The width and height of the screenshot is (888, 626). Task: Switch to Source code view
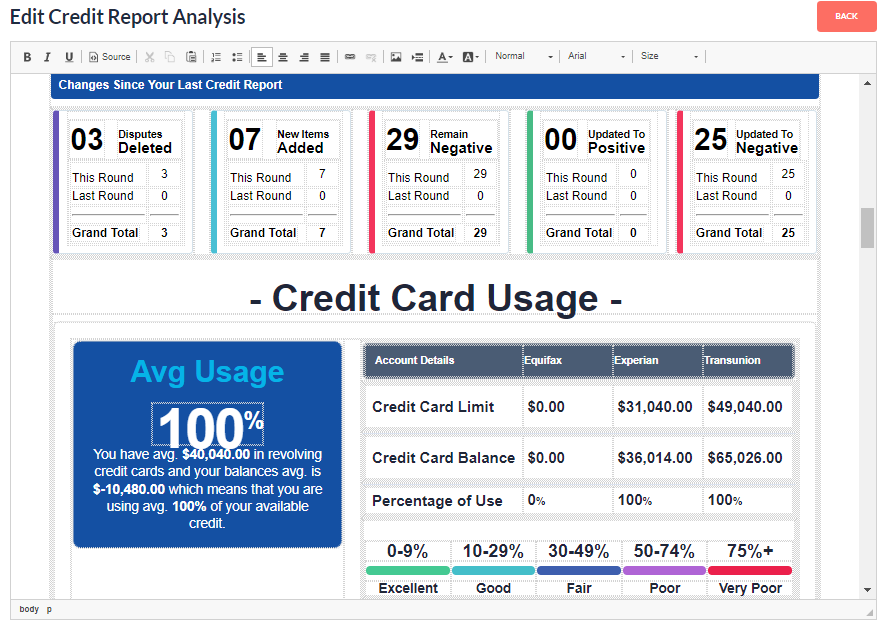pyautogui.click(x=110, y=57)
